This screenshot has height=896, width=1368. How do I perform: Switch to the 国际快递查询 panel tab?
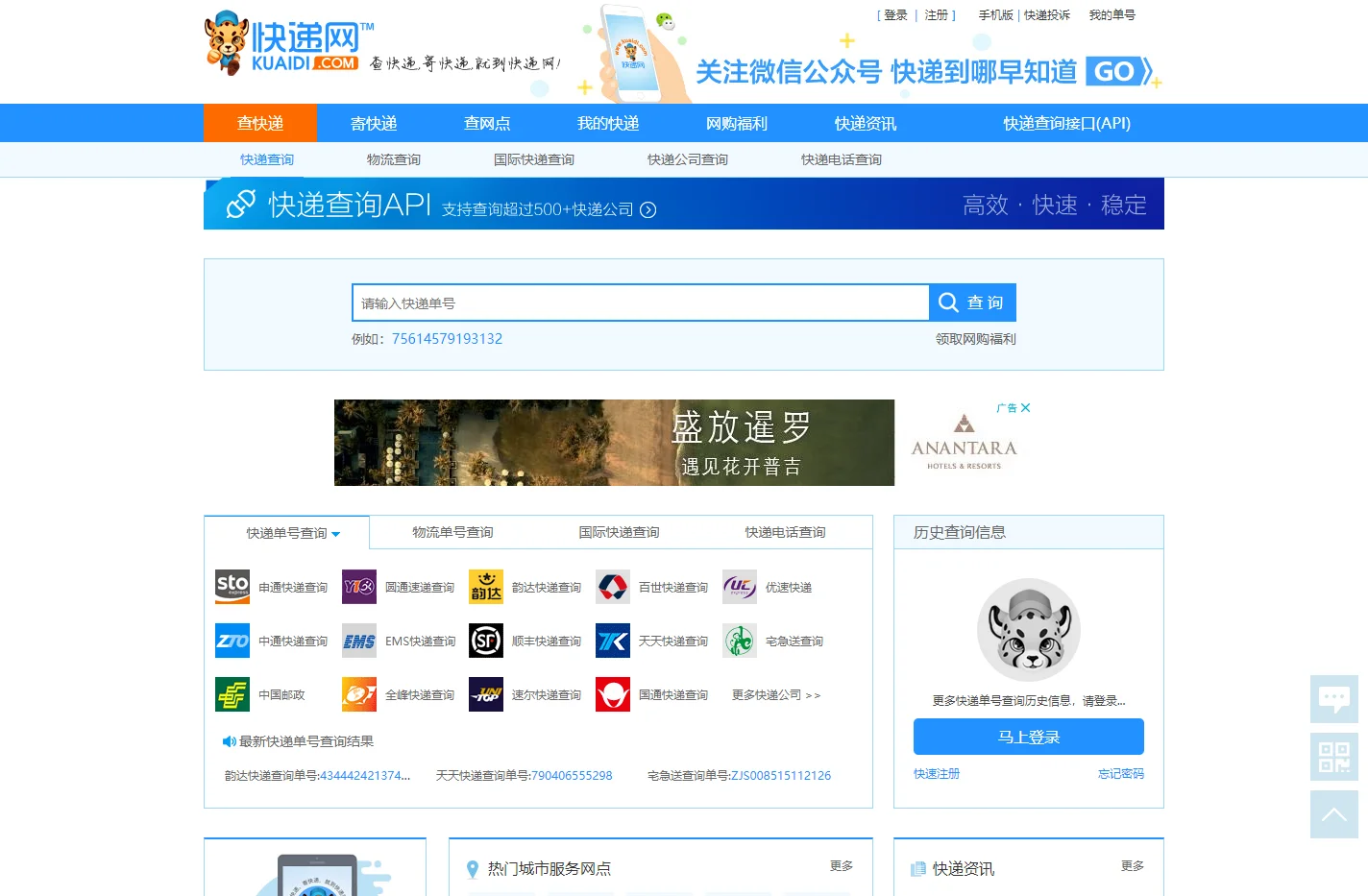pyautogui.click(x=619, y=532)
